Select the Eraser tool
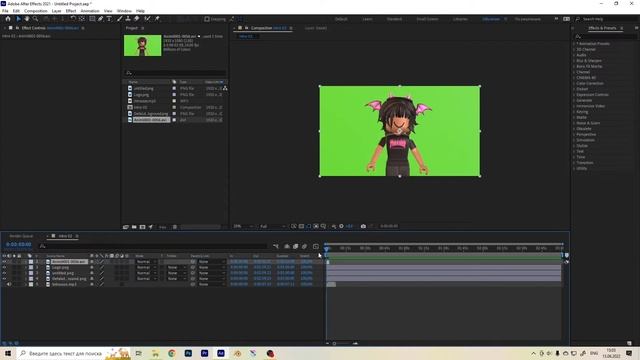Viewport: 640px width, 360px height. click(x=137, y=19)
